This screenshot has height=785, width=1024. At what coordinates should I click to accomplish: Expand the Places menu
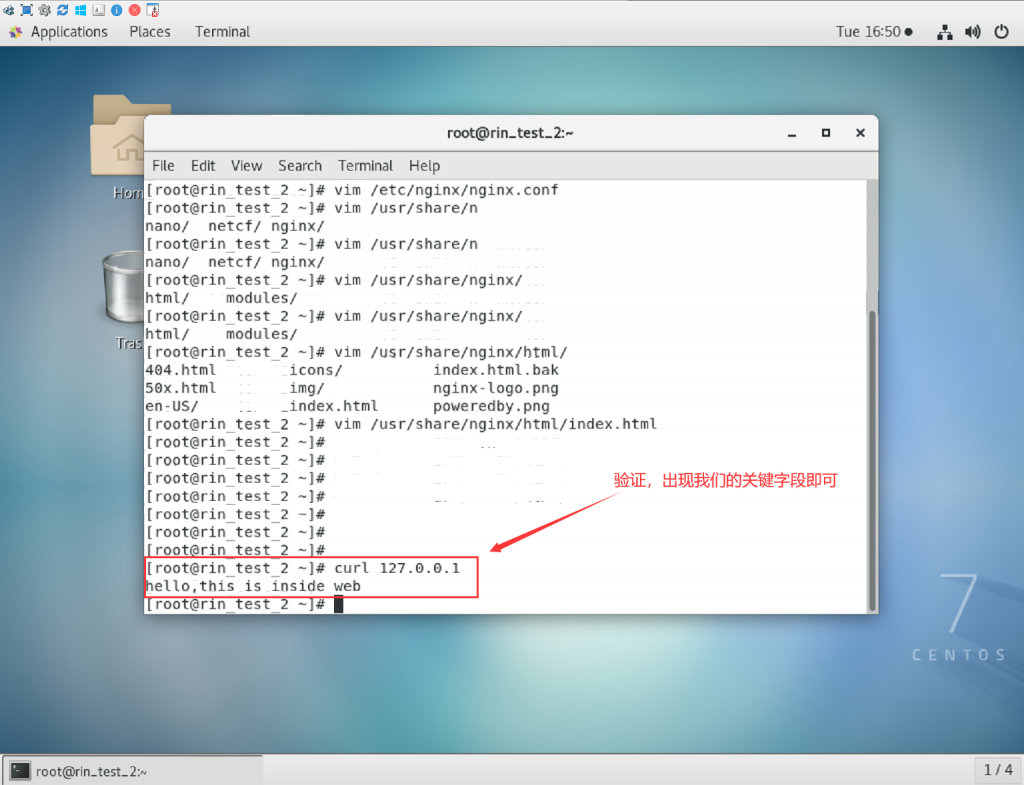[149, 32]
